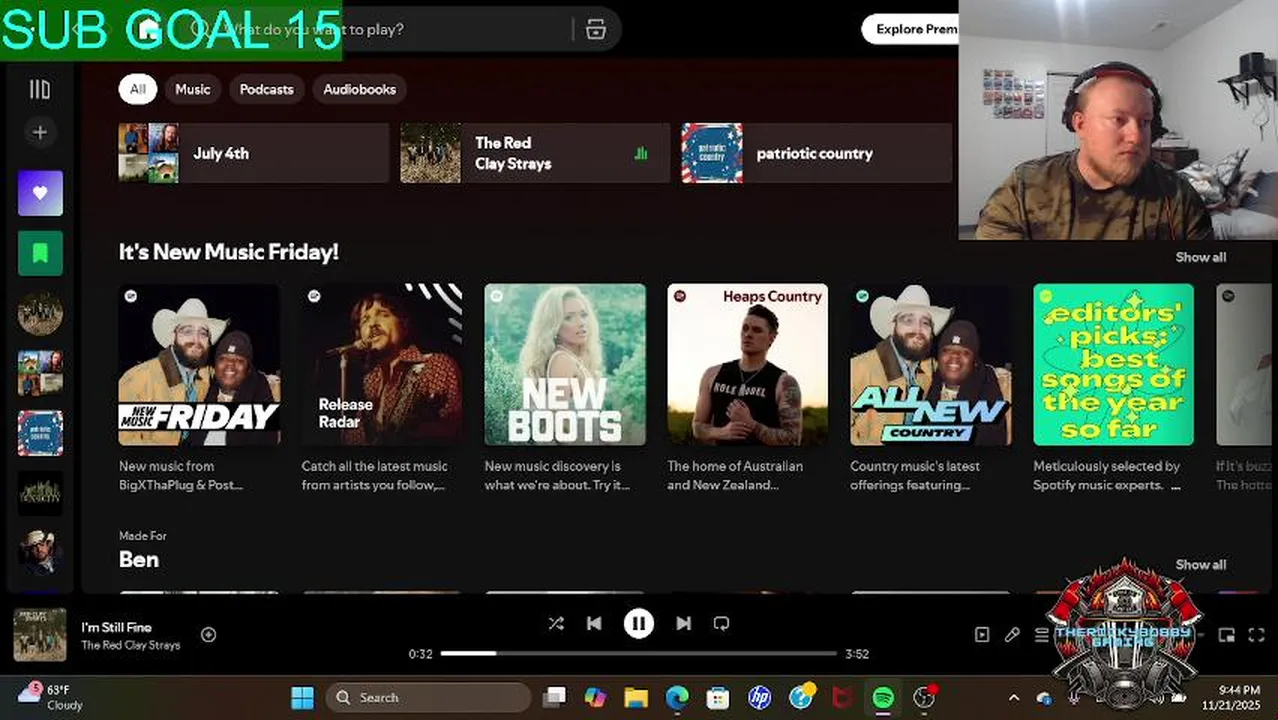The image size is (1278, 720).
Task: Open McAfee from the taskbar
Action: coord(841,697)
